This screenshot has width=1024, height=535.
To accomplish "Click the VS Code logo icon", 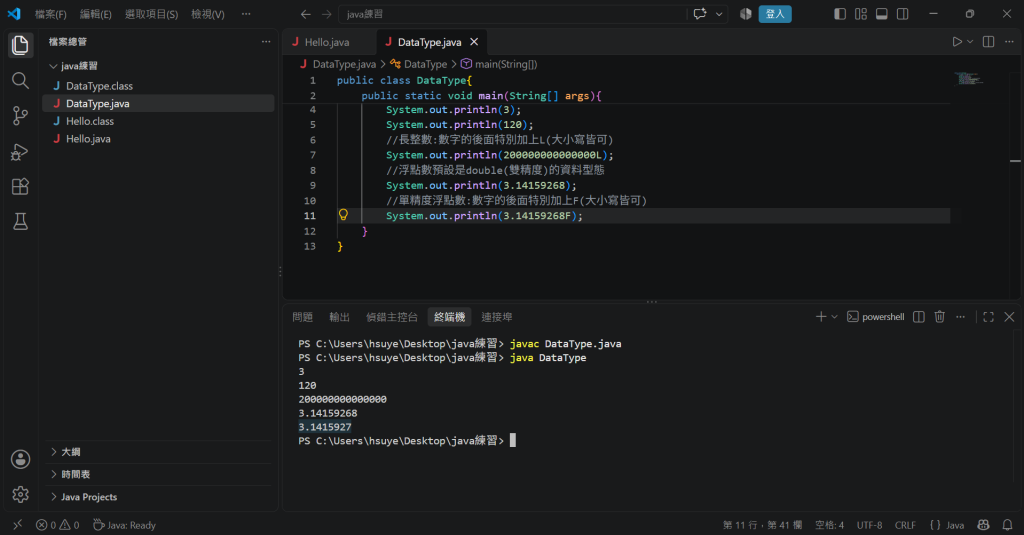I will click(x=14, y=14).
